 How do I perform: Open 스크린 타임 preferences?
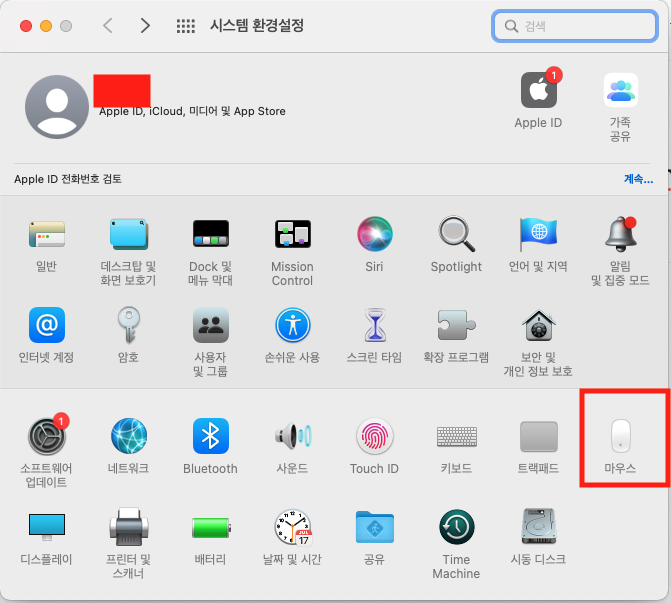[375, 325]
